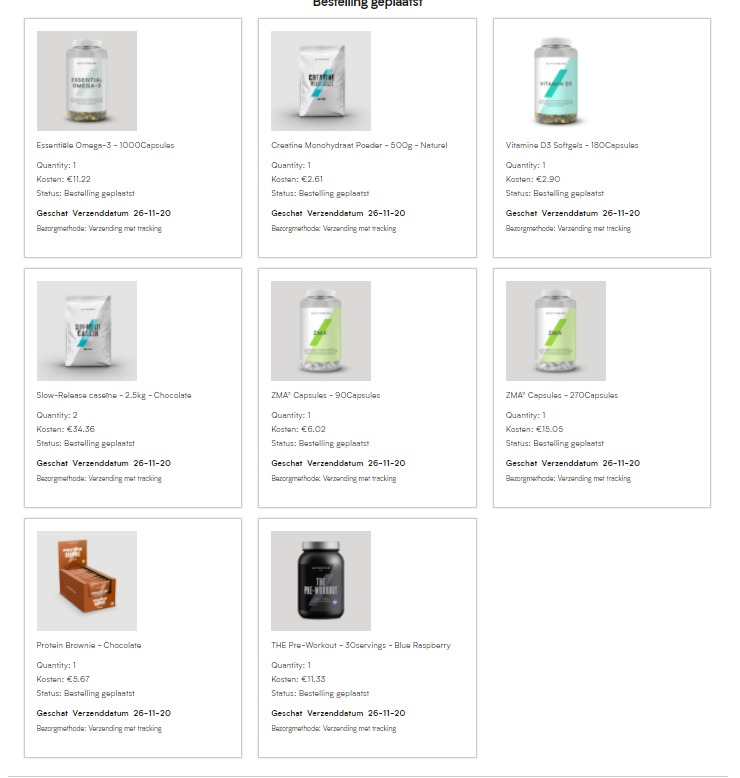Select the Bestelling geplaatst heading
740x778 pixels.
tap(368, 3)
